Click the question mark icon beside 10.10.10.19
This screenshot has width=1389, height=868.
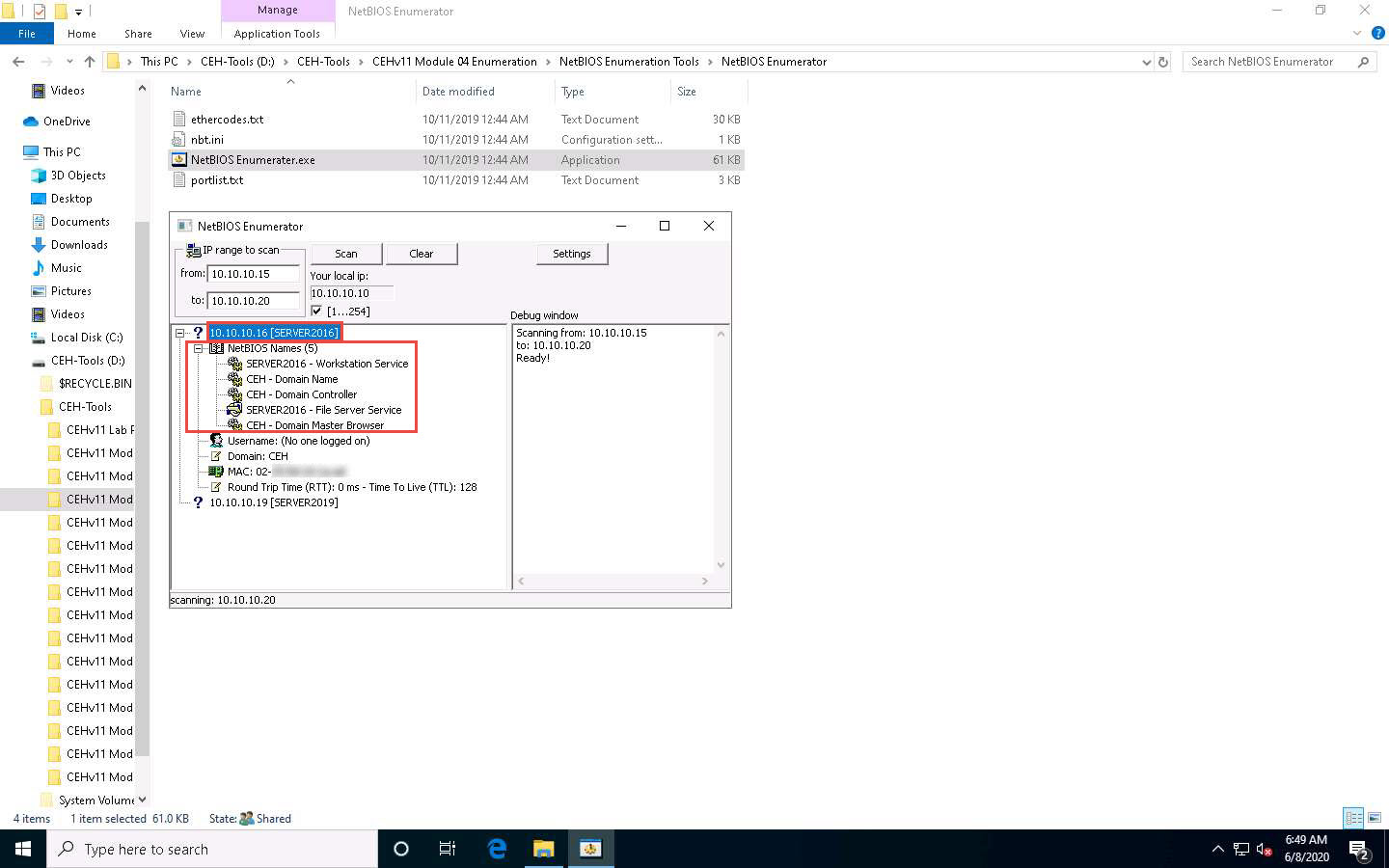click(x=198, y=502)
